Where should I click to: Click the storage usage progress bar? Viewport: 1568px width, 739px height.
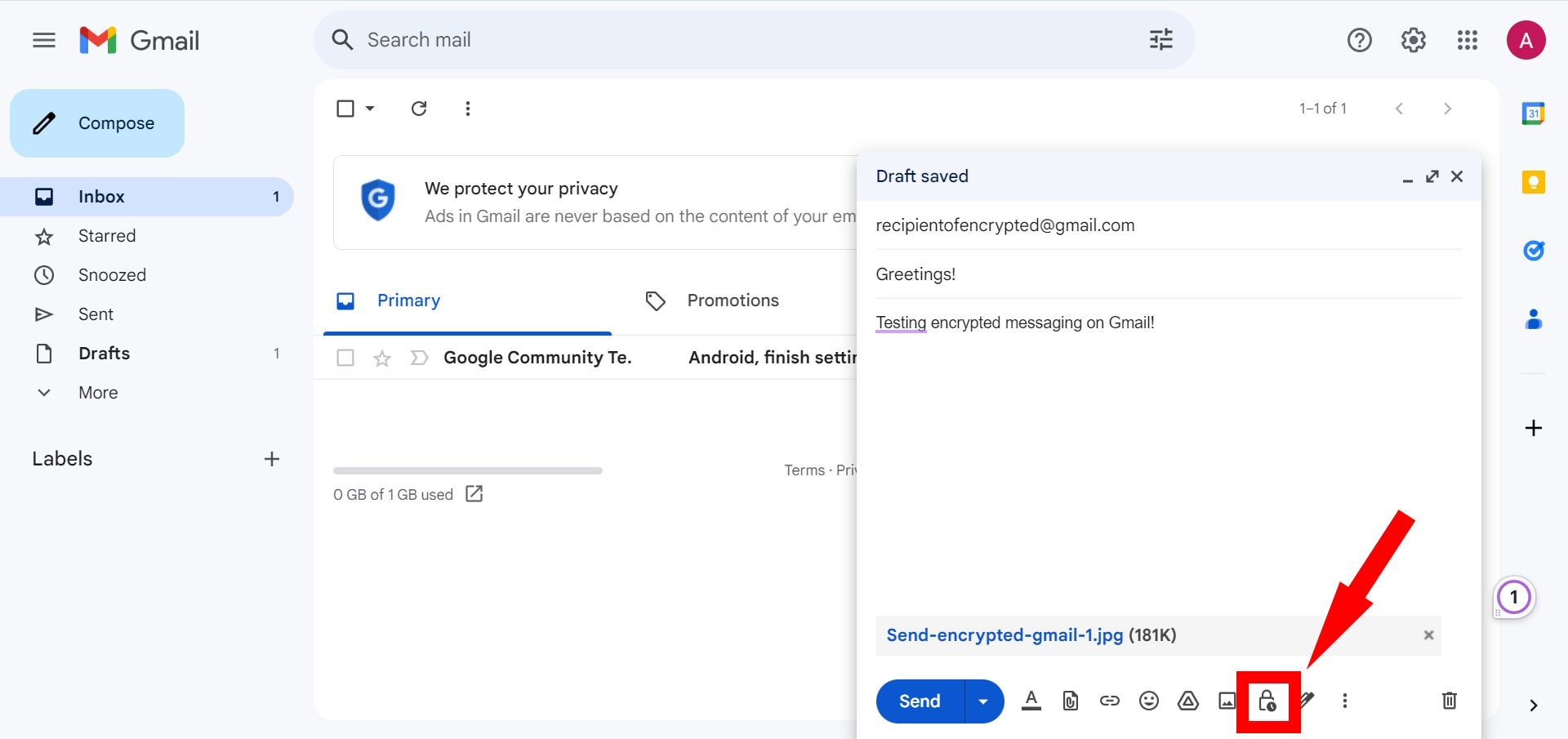(x=467, y=470)
